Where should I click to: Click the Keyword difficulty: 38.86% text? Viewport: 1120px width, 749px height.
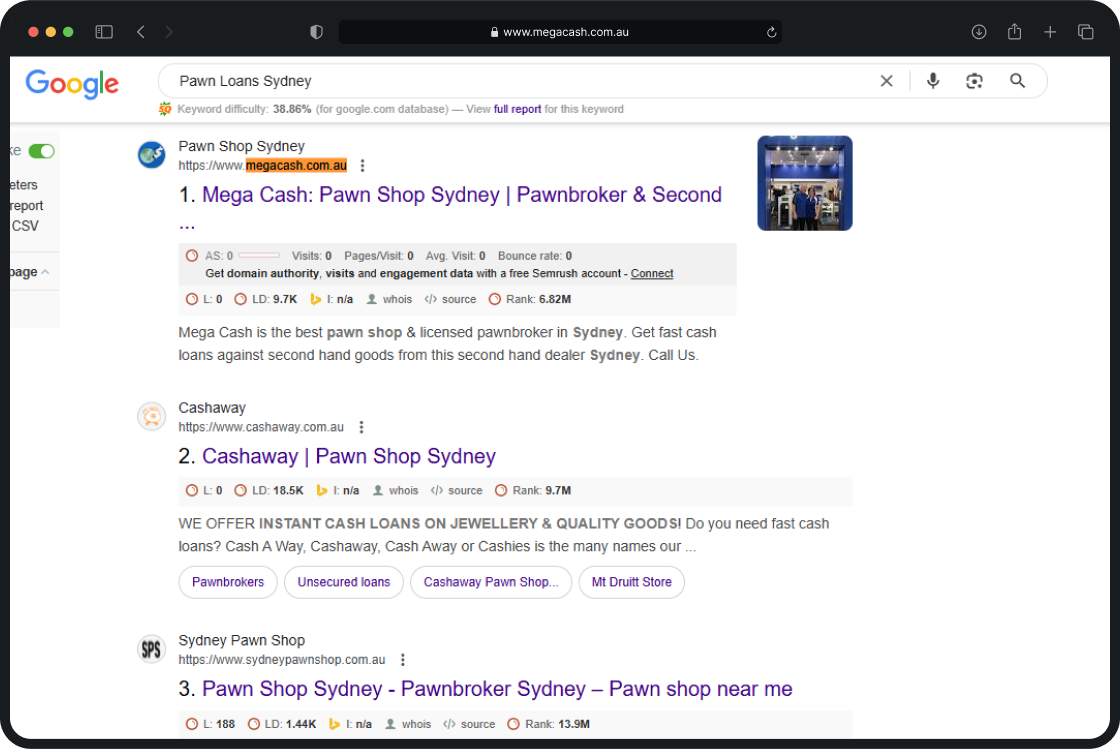[244, 109]
